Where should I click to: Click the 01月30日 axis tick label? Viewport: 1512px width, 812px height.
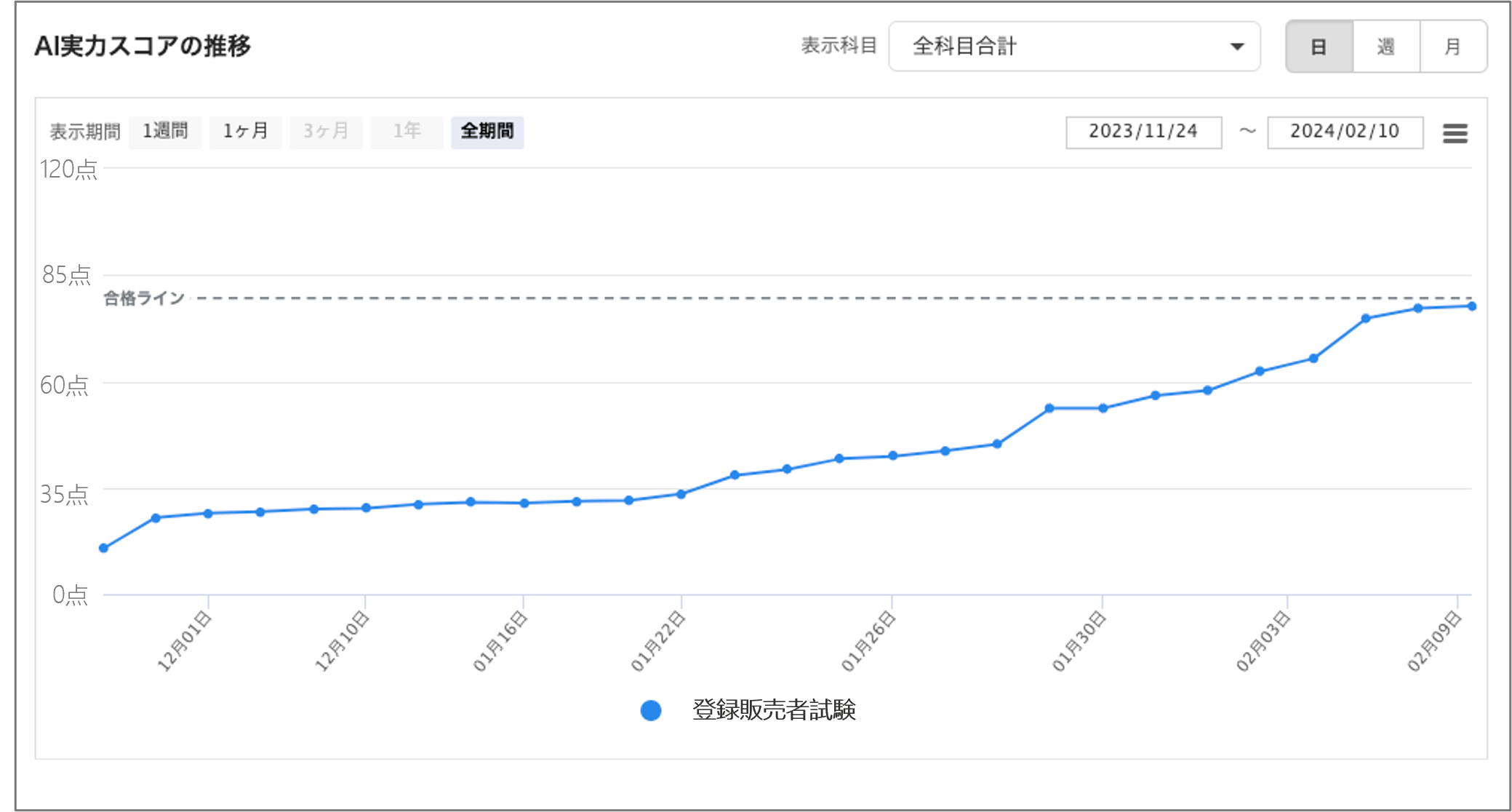point(1079,642)
